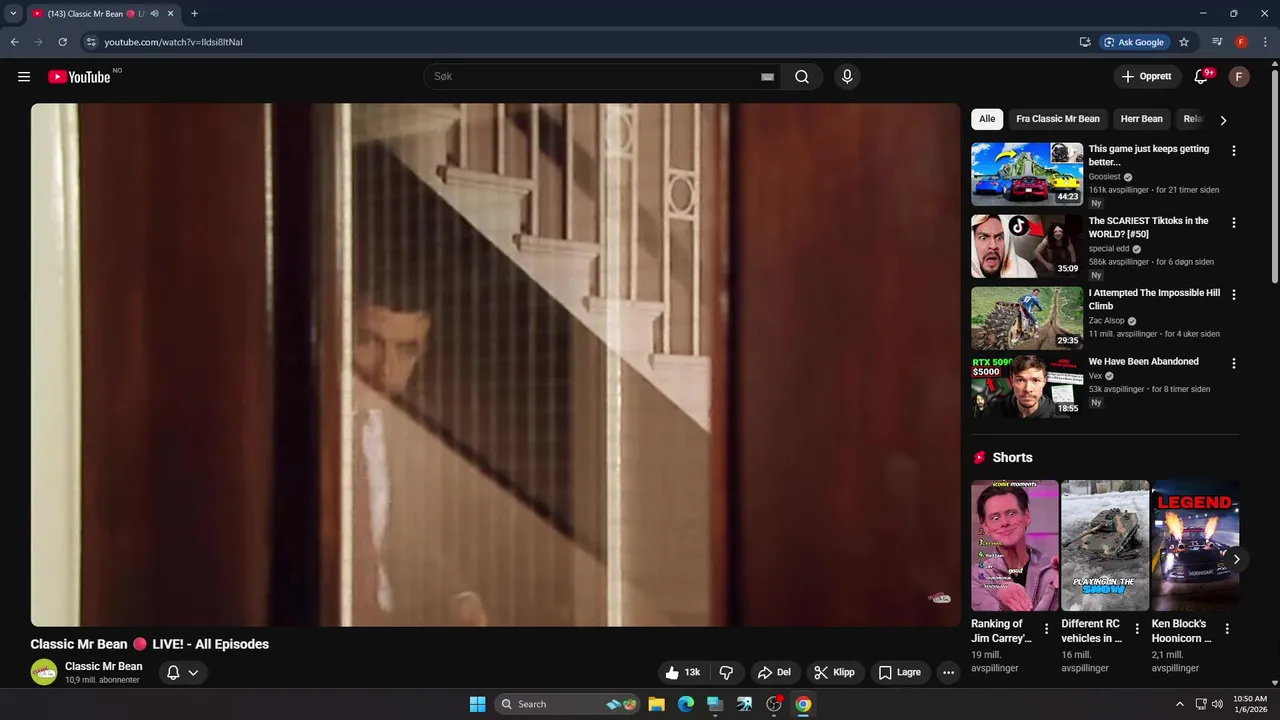Open the Impossible Hill Climb thumbnail
Image resolution: width=1280 pixels, height=720 pixels.
pos(1027,318)
